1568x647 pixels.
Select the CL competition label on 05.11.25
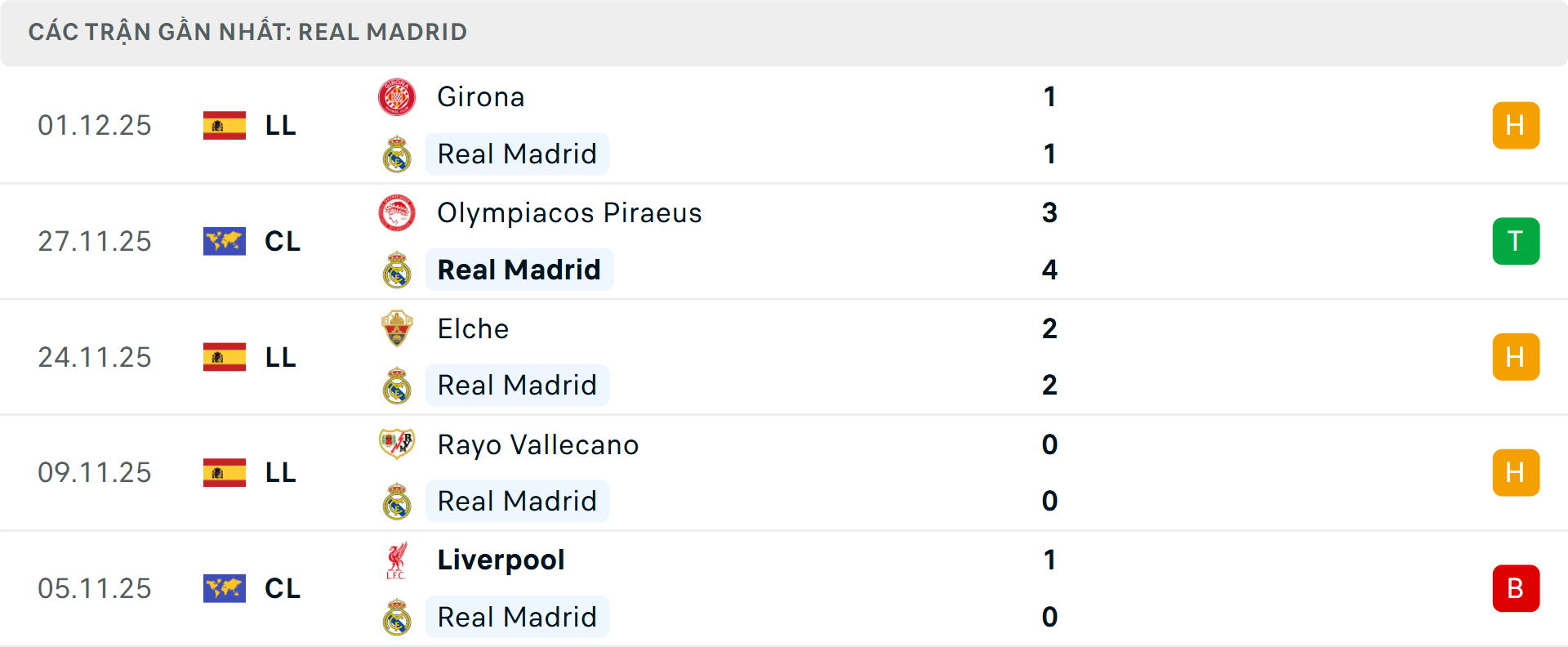pos(283,588)
